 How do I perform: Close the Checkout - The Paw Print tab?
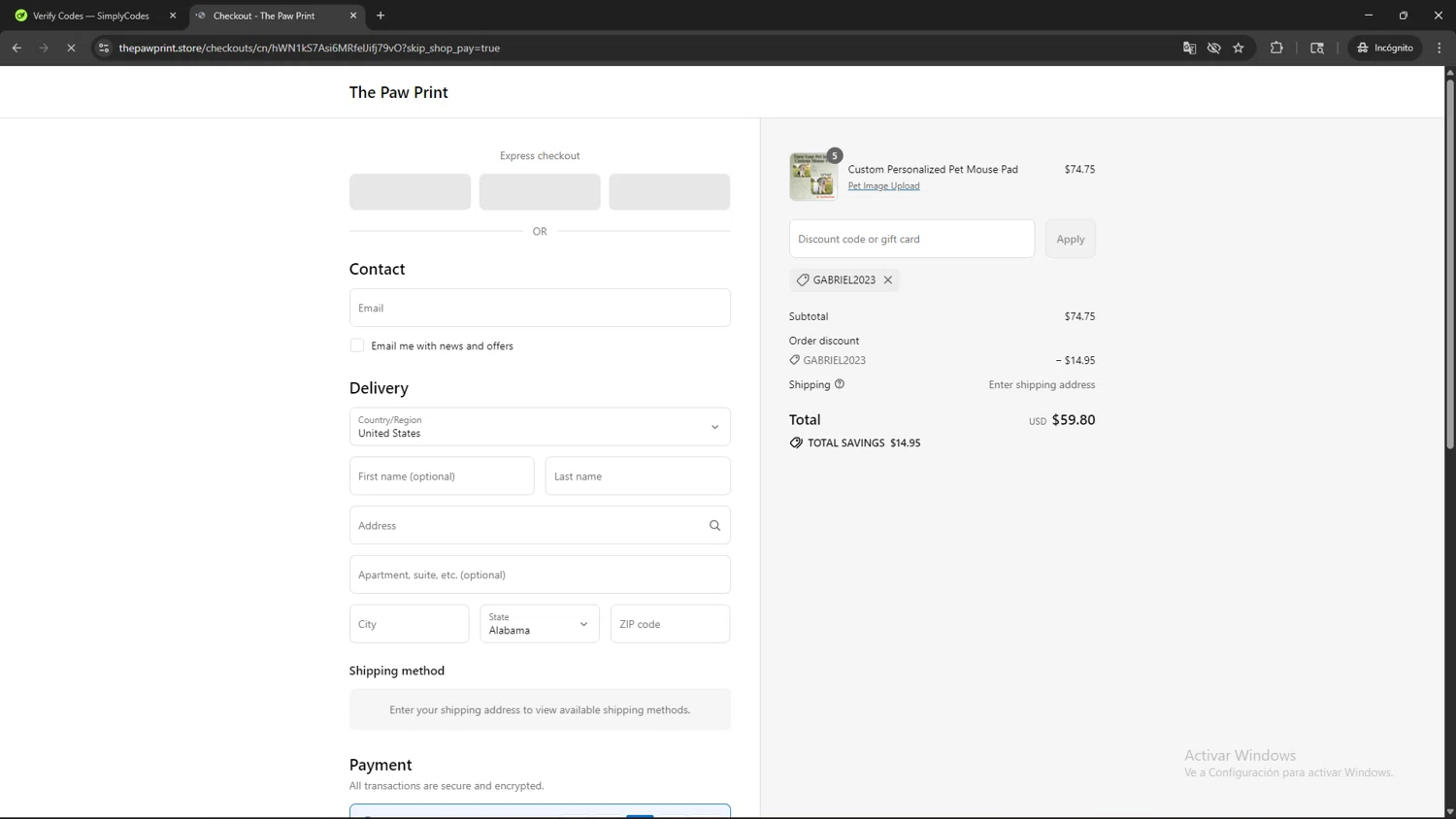[x=353, y=16]
